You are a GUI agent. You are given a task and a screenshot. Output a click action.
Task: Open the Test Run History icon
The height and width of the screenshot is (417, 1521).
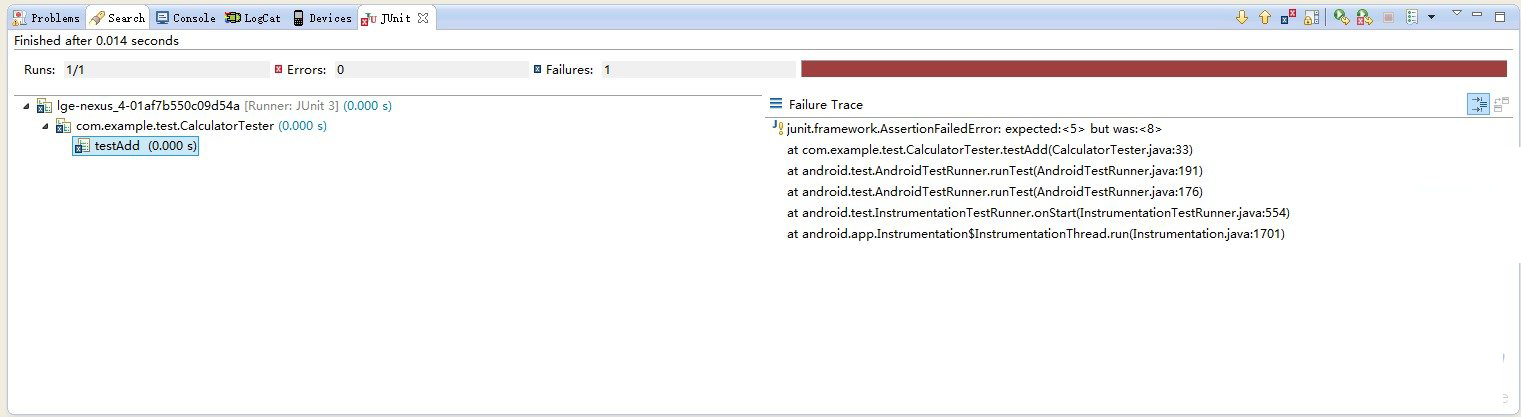(1412, 17)
